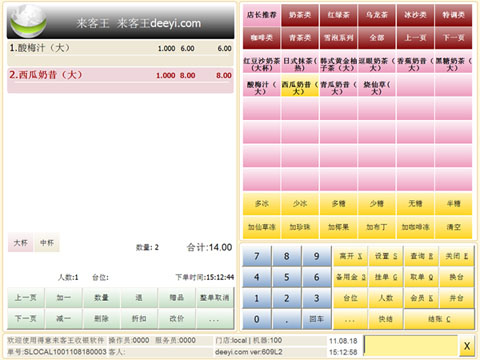This screenshot has width=480, height=360.
Task: Select the 青茶类 category
Action: [300, 38]
